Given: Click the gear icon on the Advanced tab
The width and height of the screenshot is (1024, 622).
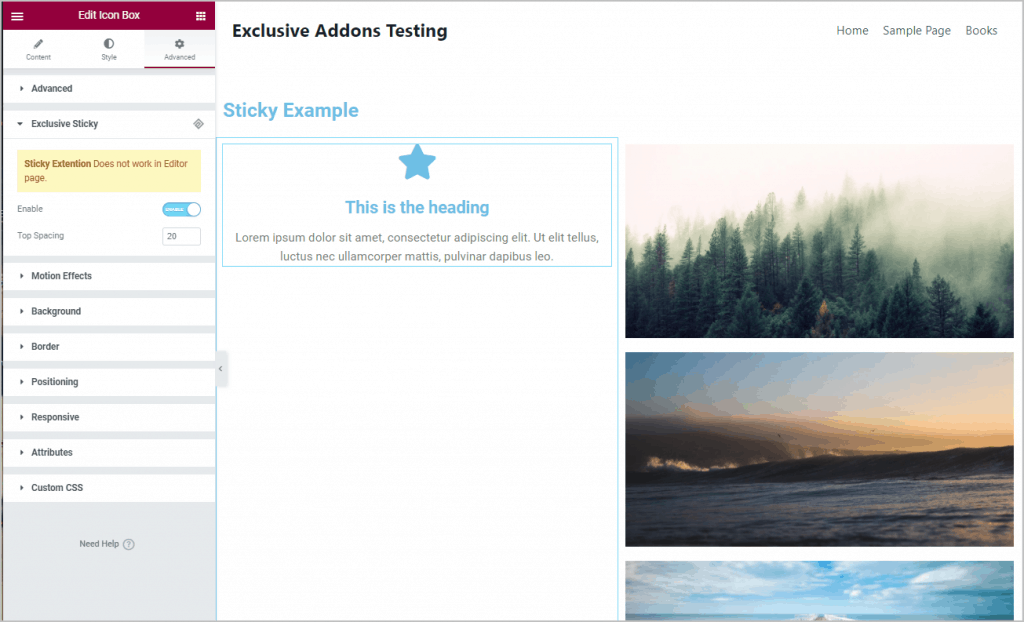Looking at the screenshot, I should pos(179,43).
